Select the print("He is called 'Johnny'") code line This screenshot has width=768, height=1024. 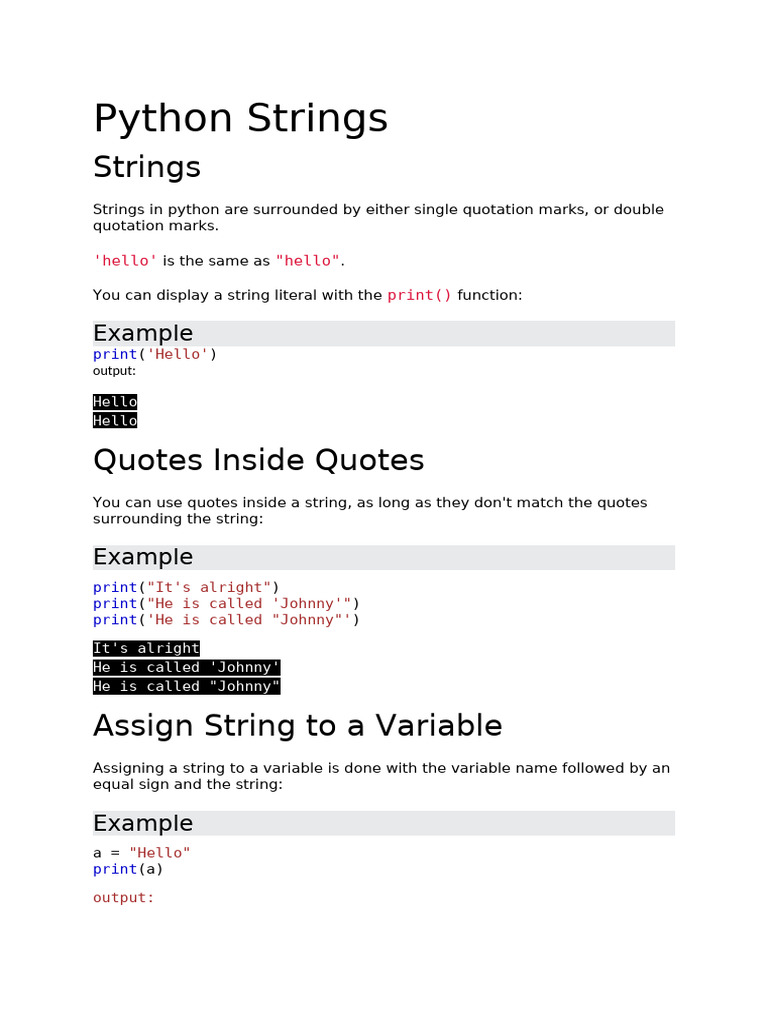click(226, 603)
